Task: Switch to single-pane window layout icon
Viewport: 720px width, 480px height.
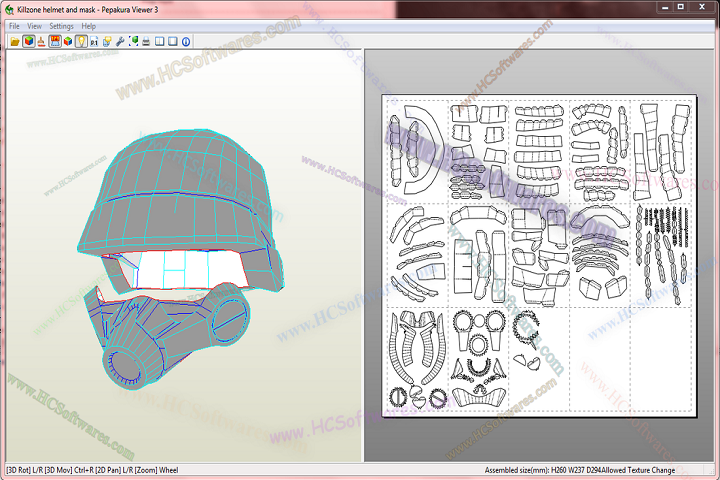Action: [x=173, y=42]
